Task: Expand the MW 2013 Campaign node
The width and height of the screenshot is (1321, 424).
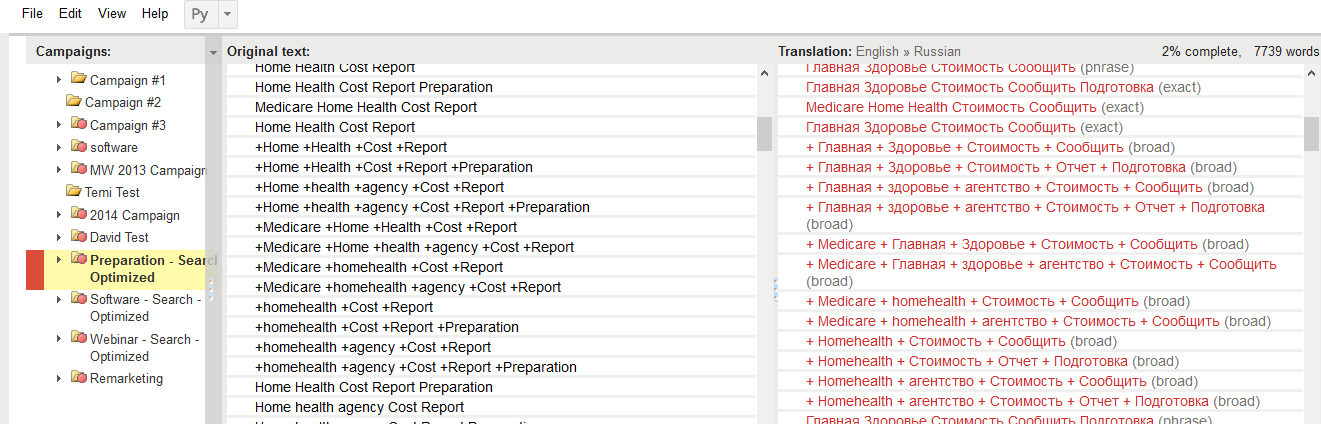Action: 59,170
